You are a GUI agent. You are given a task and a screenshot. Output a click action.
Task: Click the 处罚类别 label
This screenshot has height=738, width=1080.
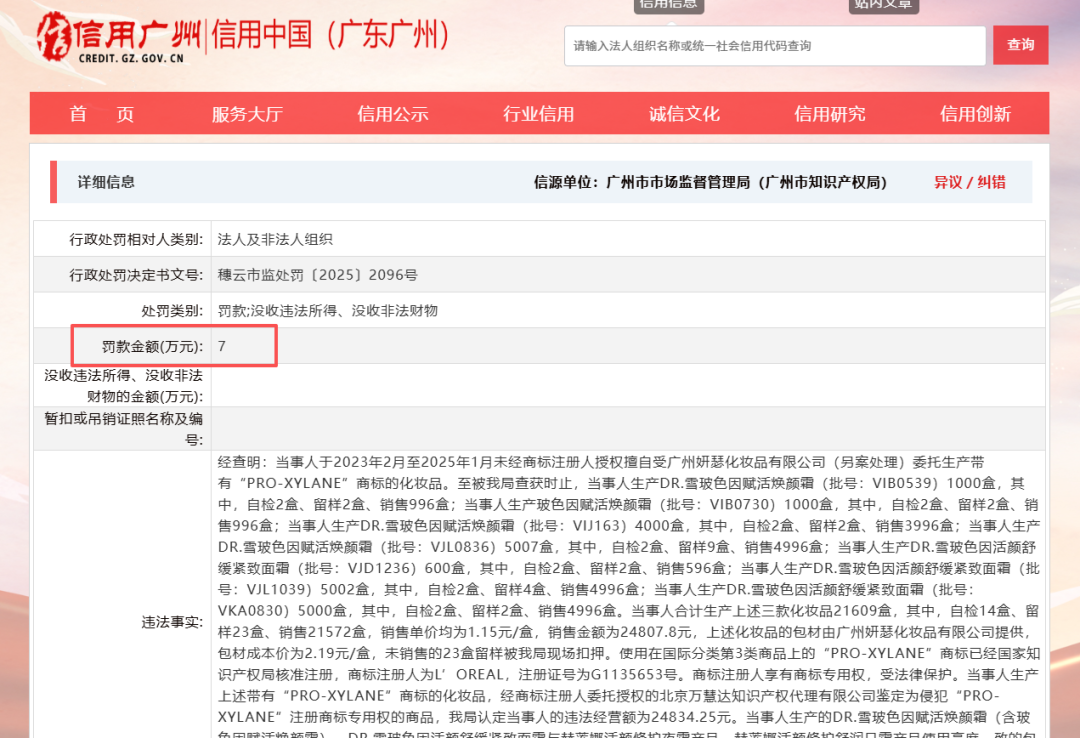point(172,311)
